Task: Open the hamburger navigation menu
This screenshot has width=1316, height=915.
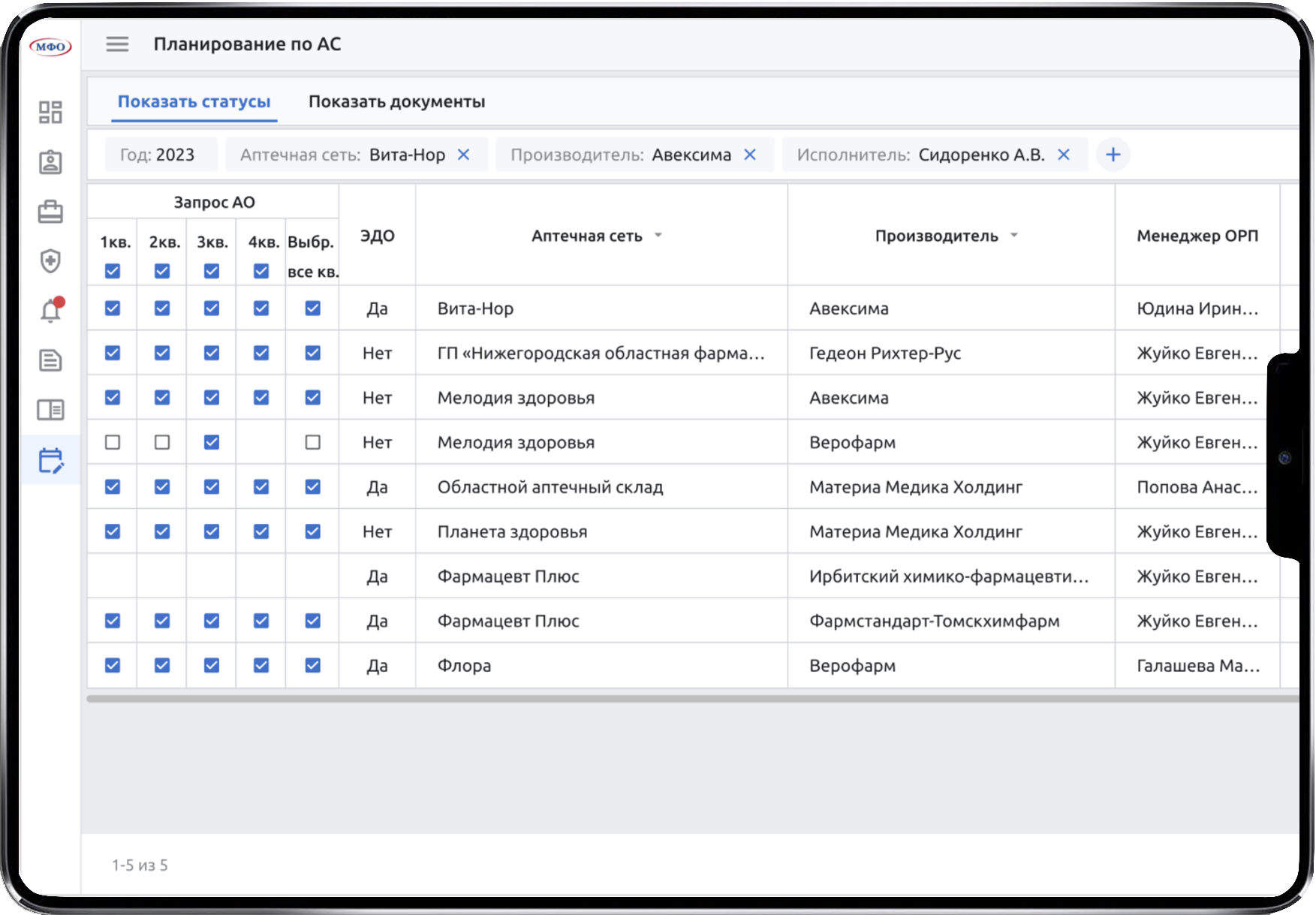Action: (x=117, y=44)
